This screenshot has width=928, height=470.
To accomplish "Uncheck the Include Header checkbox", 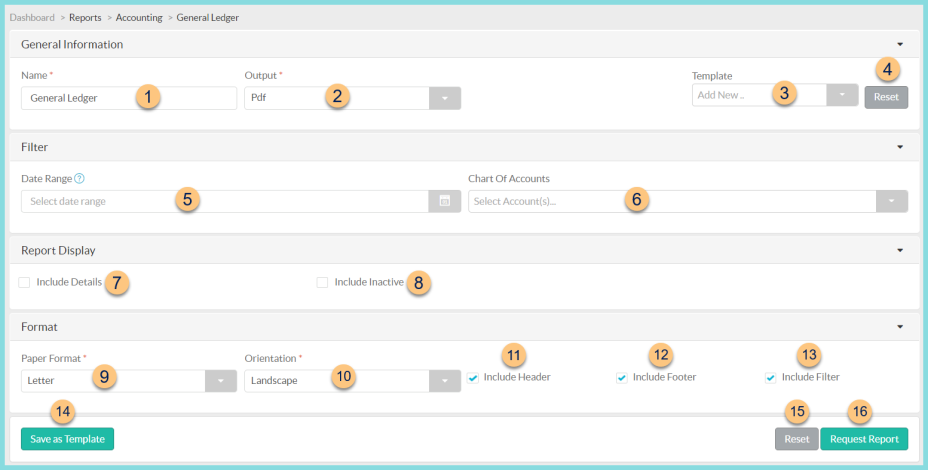I will click(x=472, y=378).
